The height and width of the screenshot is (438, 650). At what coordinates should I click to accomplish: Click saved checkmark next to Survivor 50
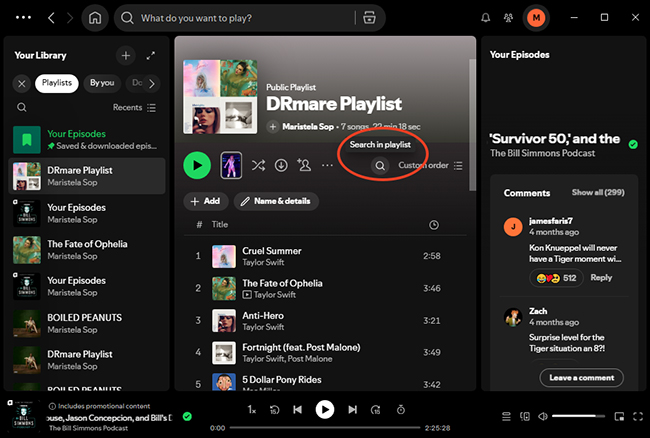click(x=633, y=144)
